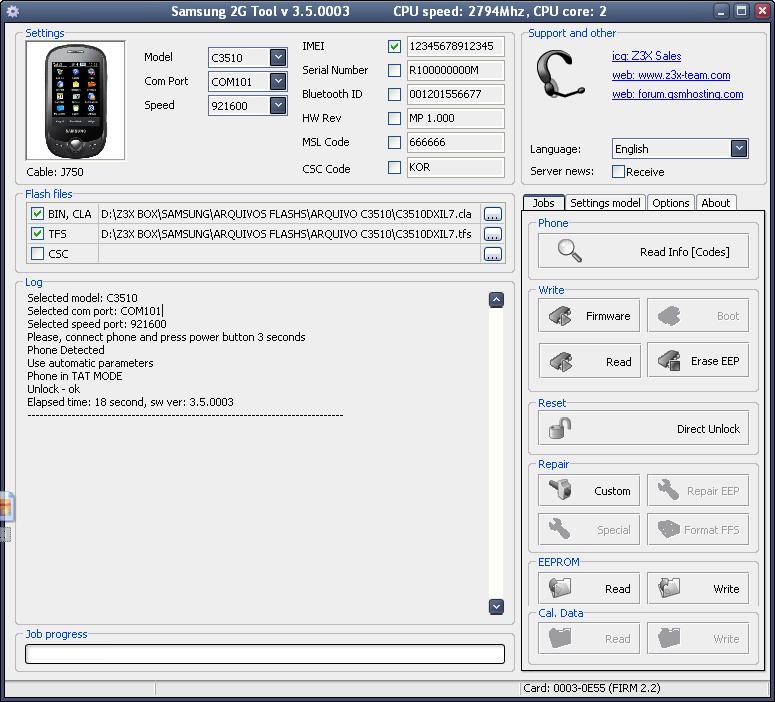Visit web: www.z3x-team.com link
The width and height of the screenshot is (775, 702).
671,75
